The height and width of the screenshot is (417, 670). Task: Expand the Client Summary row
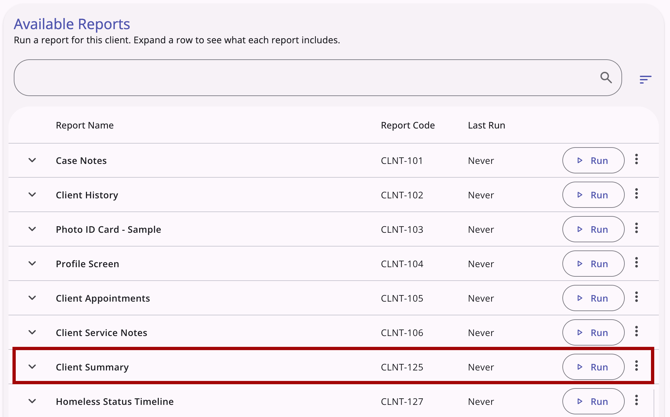click(32, 367)
